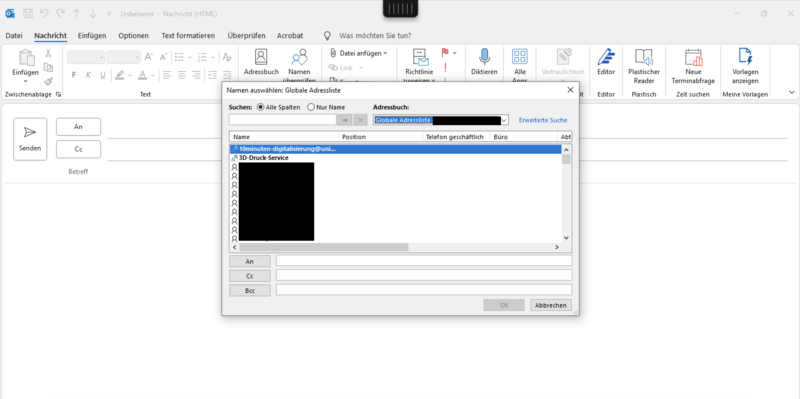Image resolution: width=800 pixels, height=399 pixels.
Task: Launch Plastischer Reader
Action: [643, 66]
